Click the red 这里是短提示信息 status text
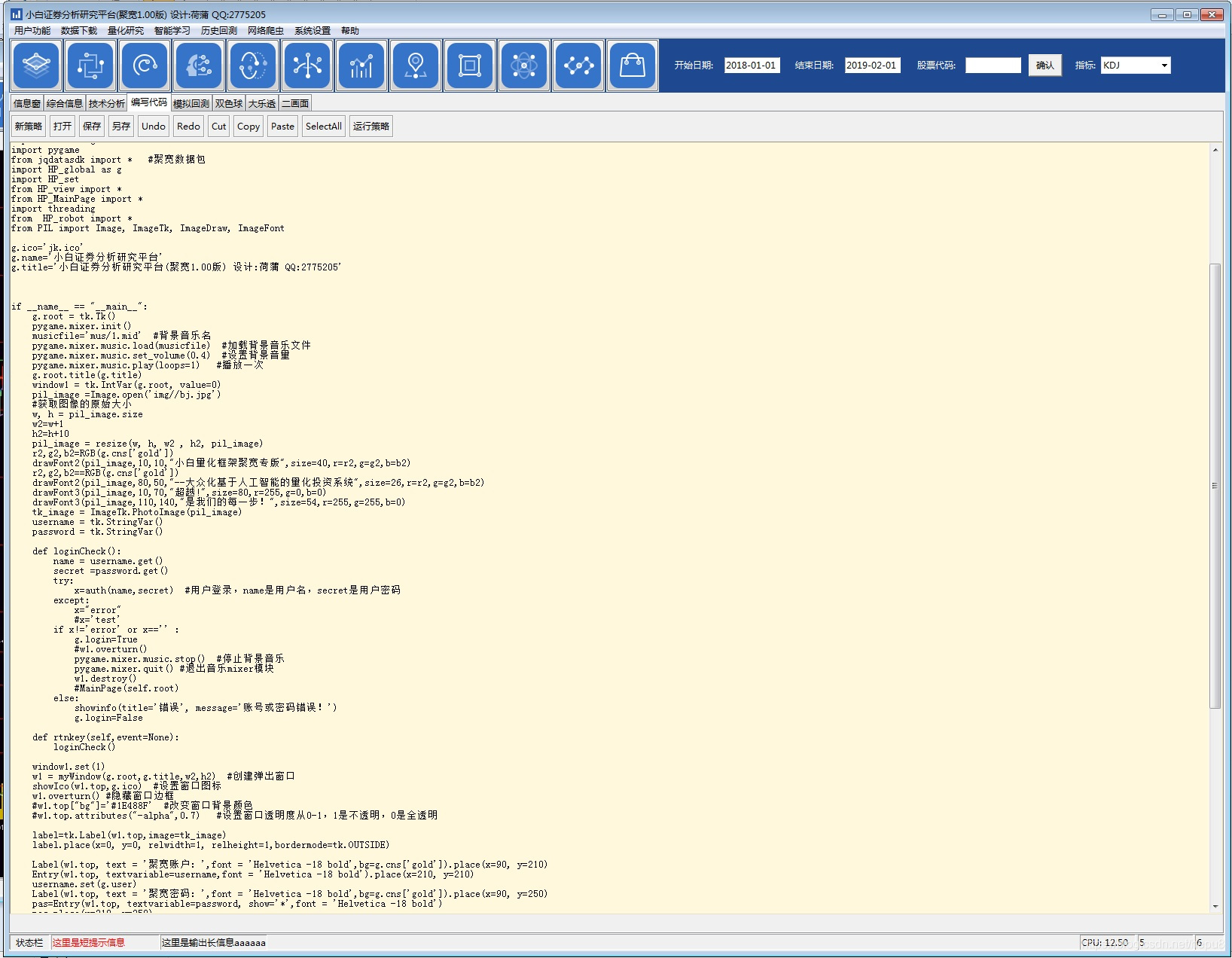This screenshot has width=1232, height=958. point(89,943)
